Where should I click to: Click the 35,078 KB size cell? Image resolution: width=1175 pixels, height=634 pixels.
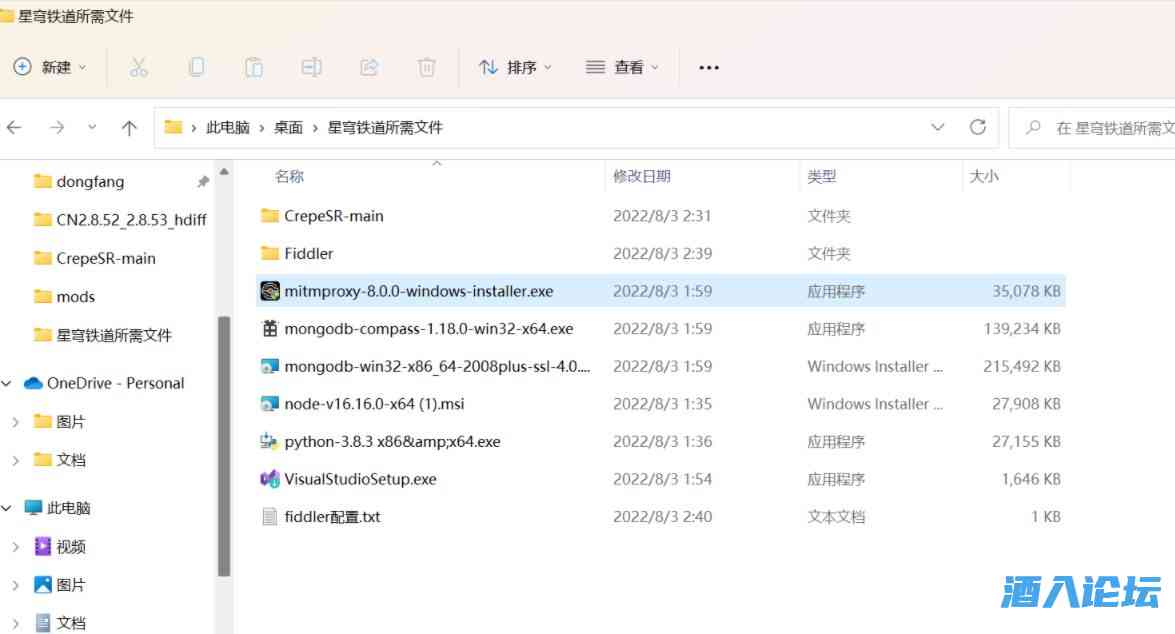[x=1026, y=291]
